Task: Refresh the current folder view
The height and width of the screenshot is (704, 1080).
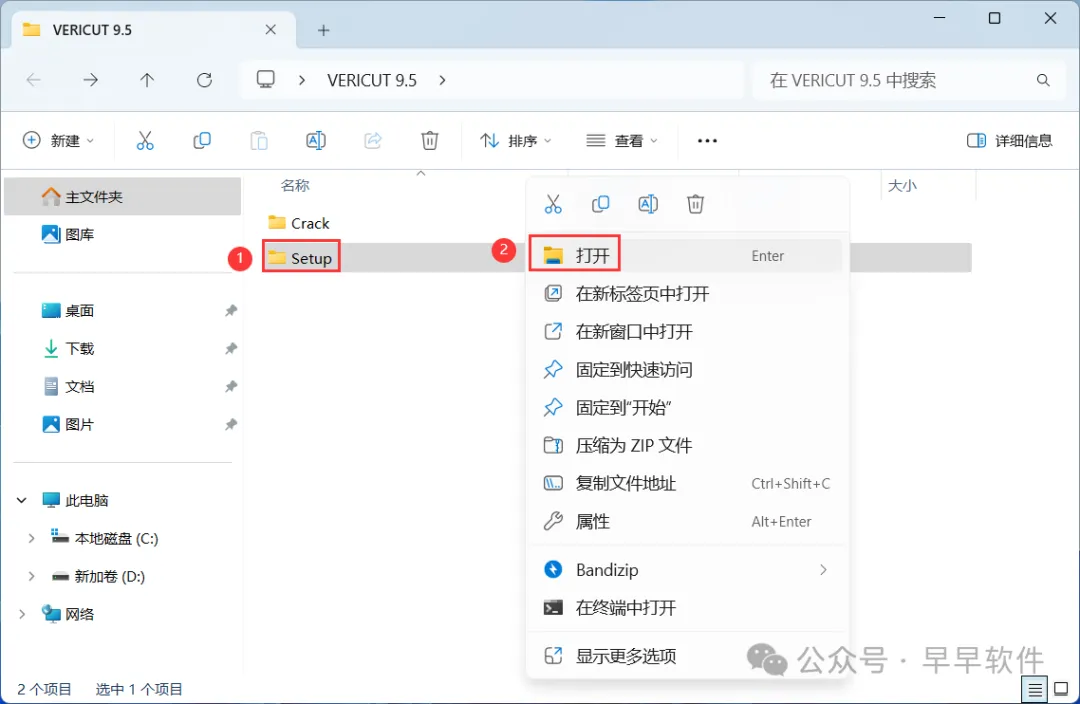Action: pyautogui.click(x=205, y=80)
